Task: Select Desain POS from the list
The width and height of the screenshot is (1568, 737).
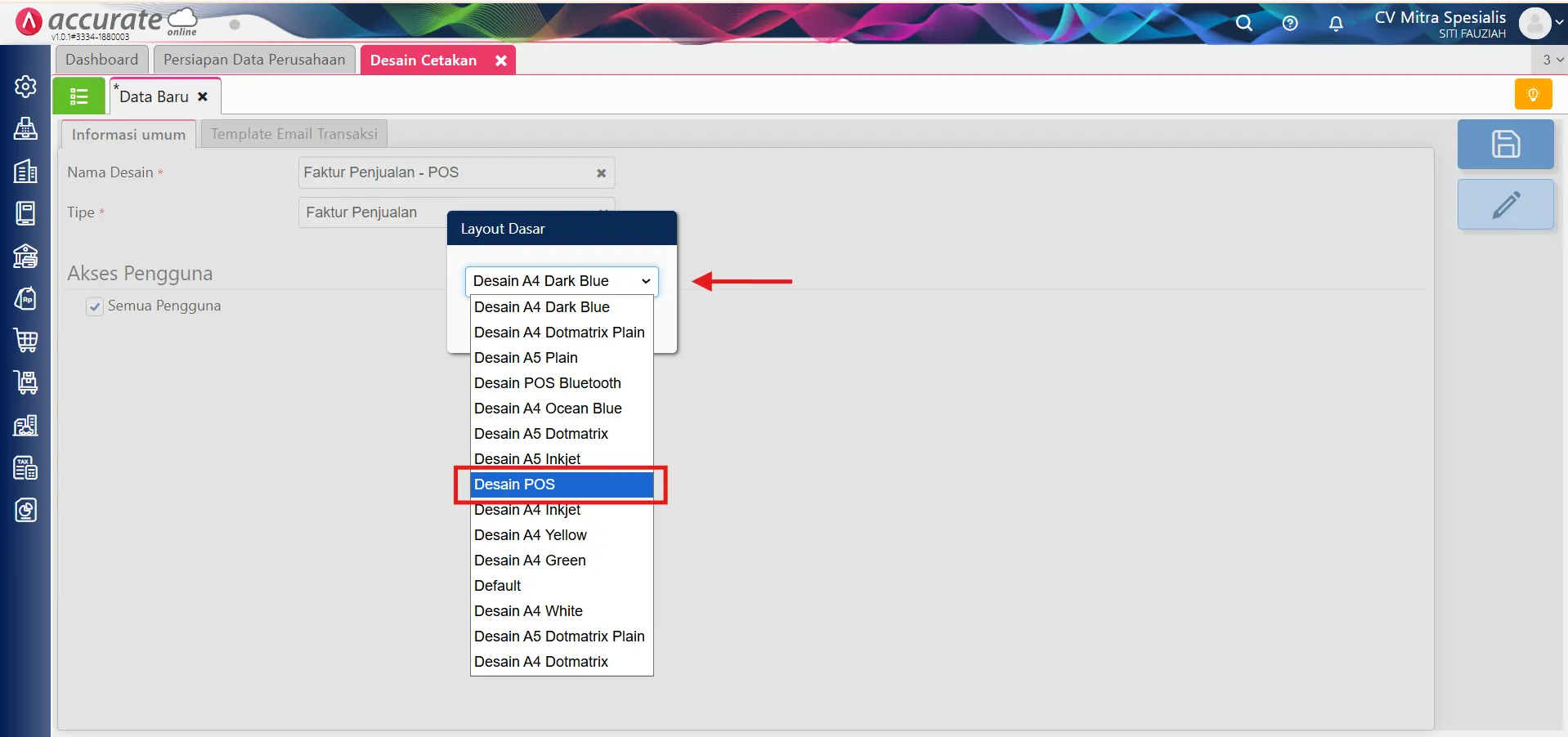Action: 562,485
